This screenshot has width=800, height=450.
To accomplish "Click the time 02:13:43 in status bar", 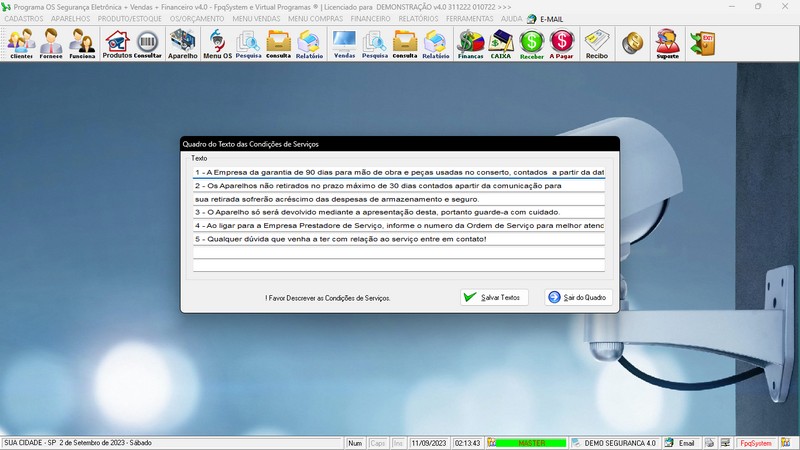I will pos(467,443).
